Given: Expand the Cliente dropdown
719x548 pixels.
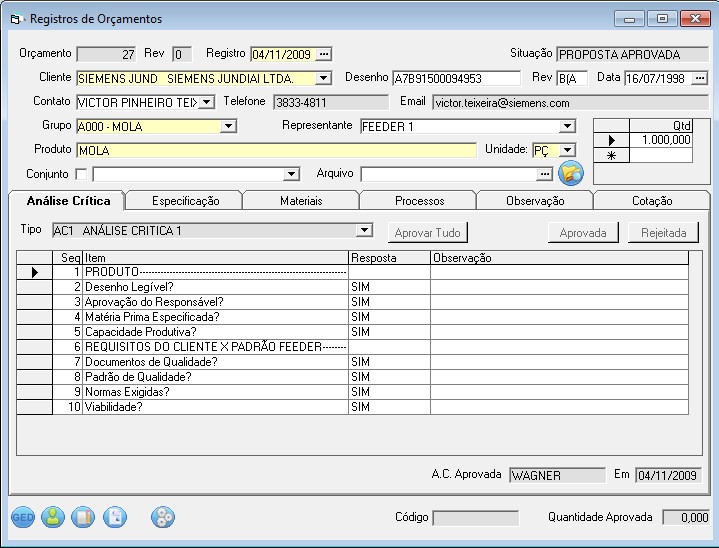Looking at the screenshot, I should point(323,78).
